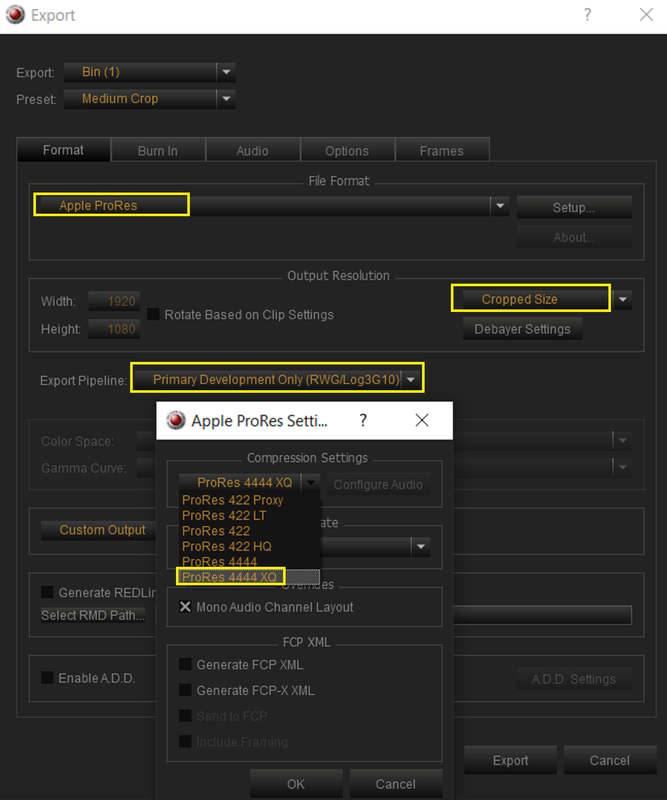Open help question mark in Export window
This screenshot has width=667, height=800.
pos(587,14)
